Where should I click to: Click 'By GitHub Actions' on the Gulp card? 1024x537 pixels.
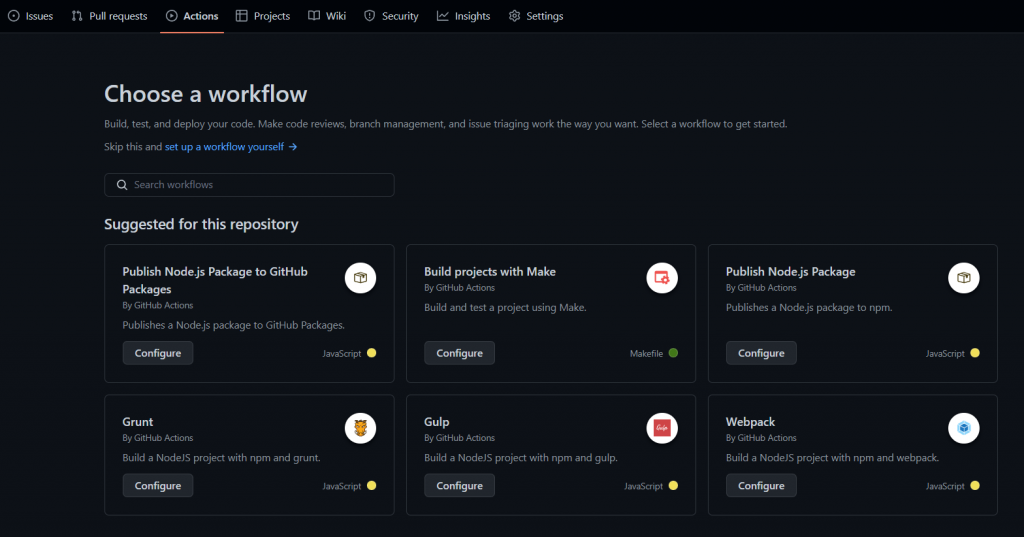(x=460, y=438)
